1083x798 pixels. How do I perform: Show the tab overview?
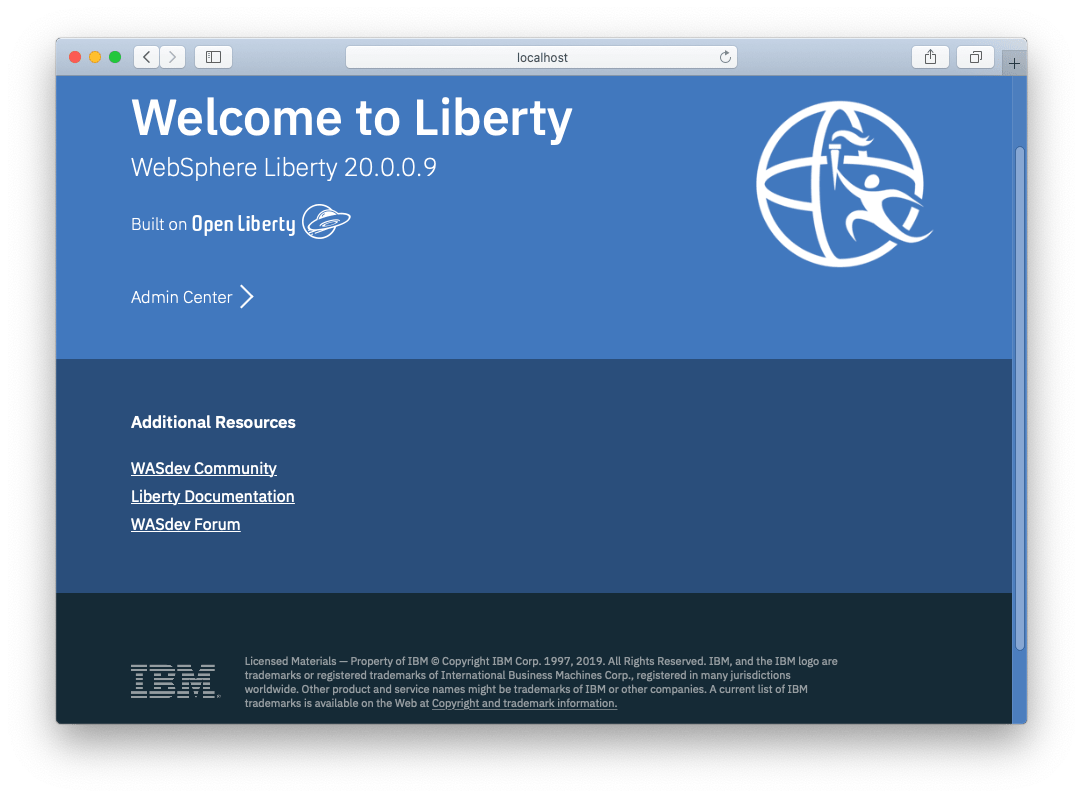click(975, 57)
